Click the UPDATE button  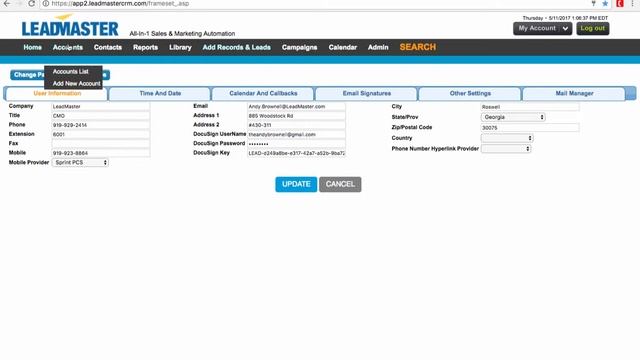(296, 184)
